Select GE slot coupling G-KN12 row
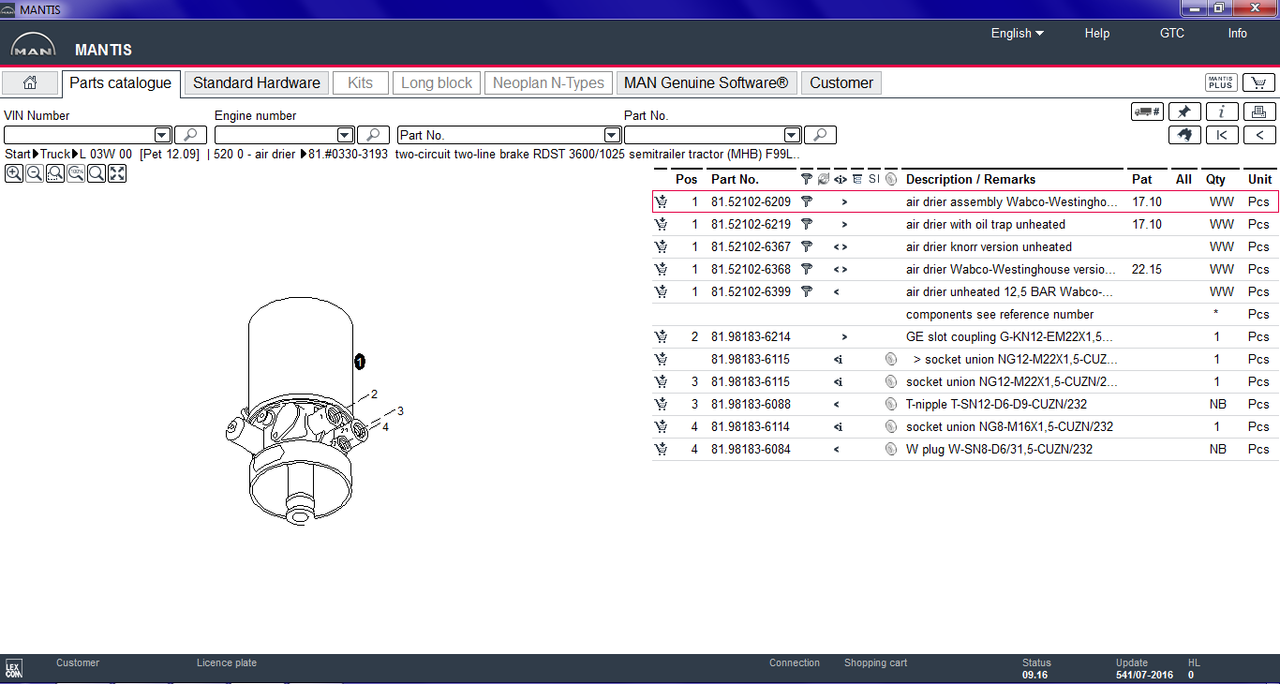 (965, 337)
